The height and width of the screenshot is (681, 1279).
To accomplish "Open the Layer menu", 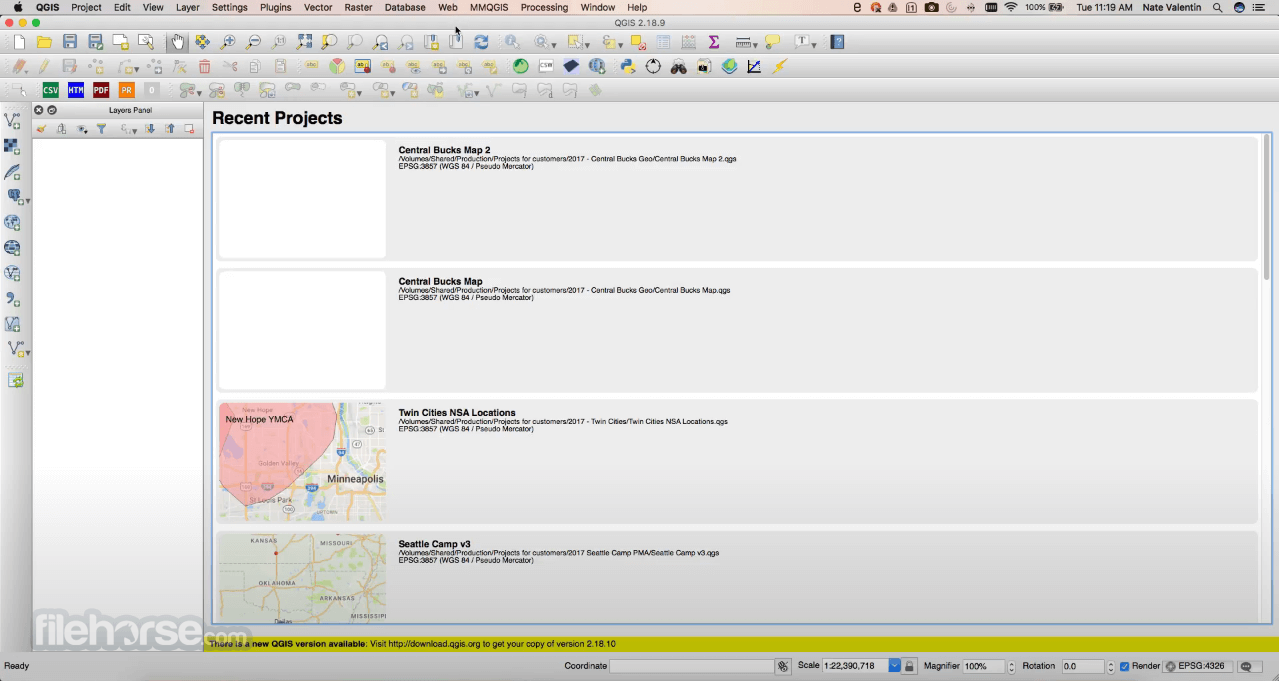I will 187,7.
